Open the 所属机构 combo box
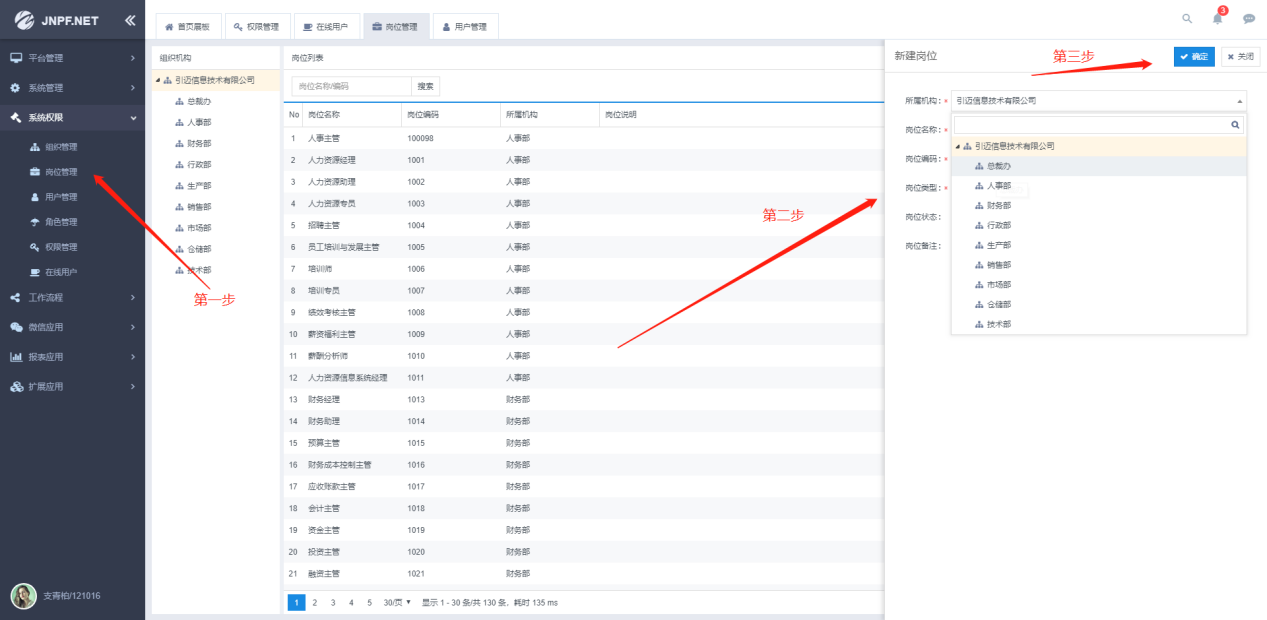This screenshot has height=620, width=1267. pyautogui.click(x=1099, y=101)
